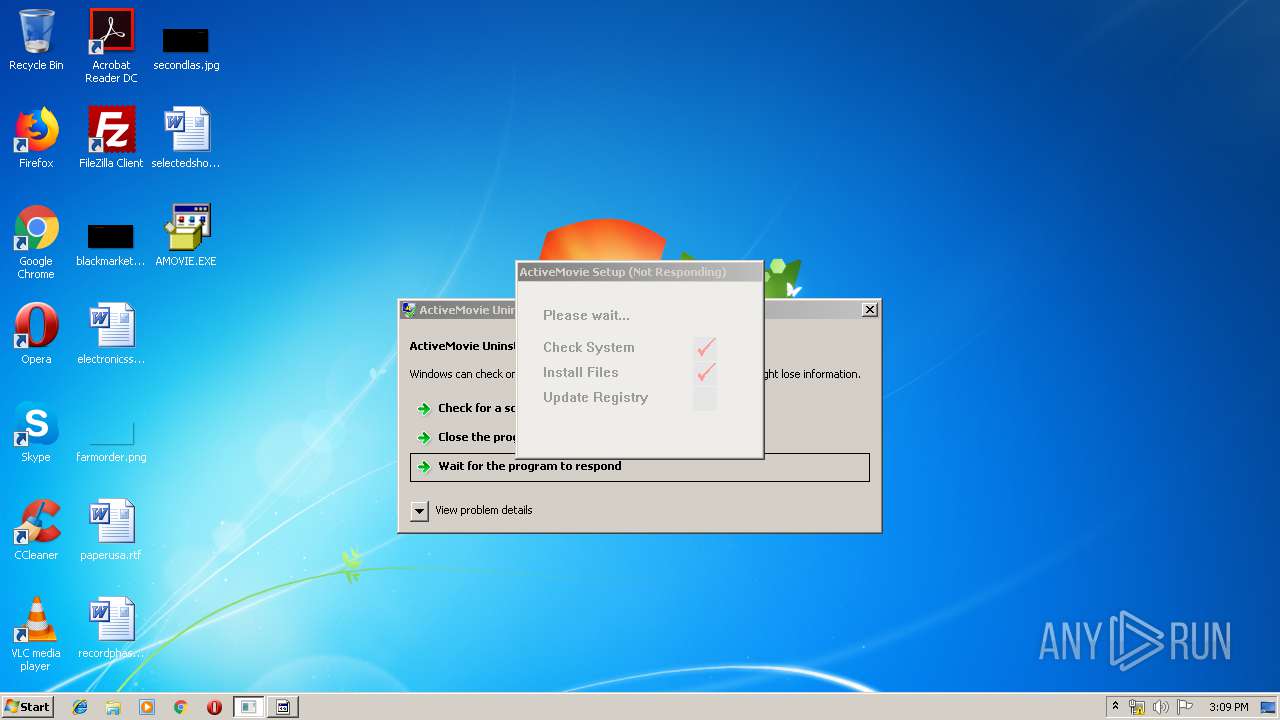The height and width of the screenshot is (720, 1280).
Task: Click the View problem details label
Action: tap(484, 510)
